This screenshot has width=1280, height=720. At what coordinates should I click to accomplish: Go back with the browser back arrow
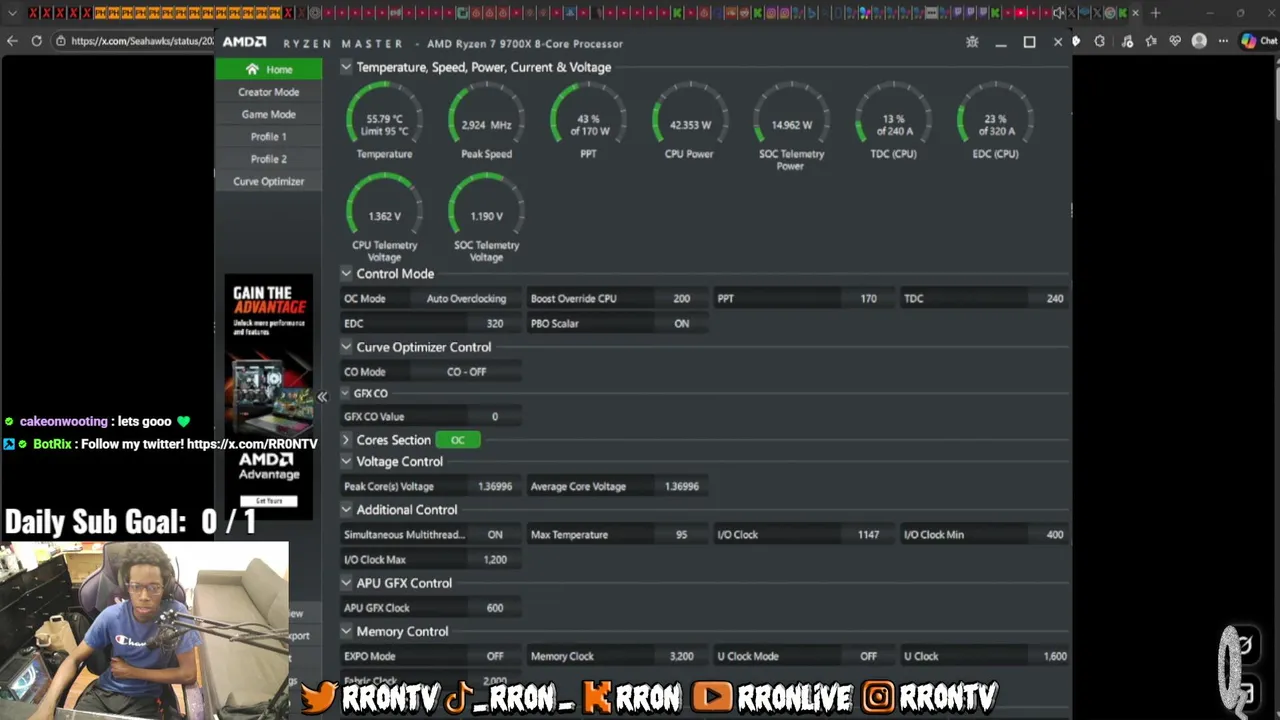(x=12, y=41)
